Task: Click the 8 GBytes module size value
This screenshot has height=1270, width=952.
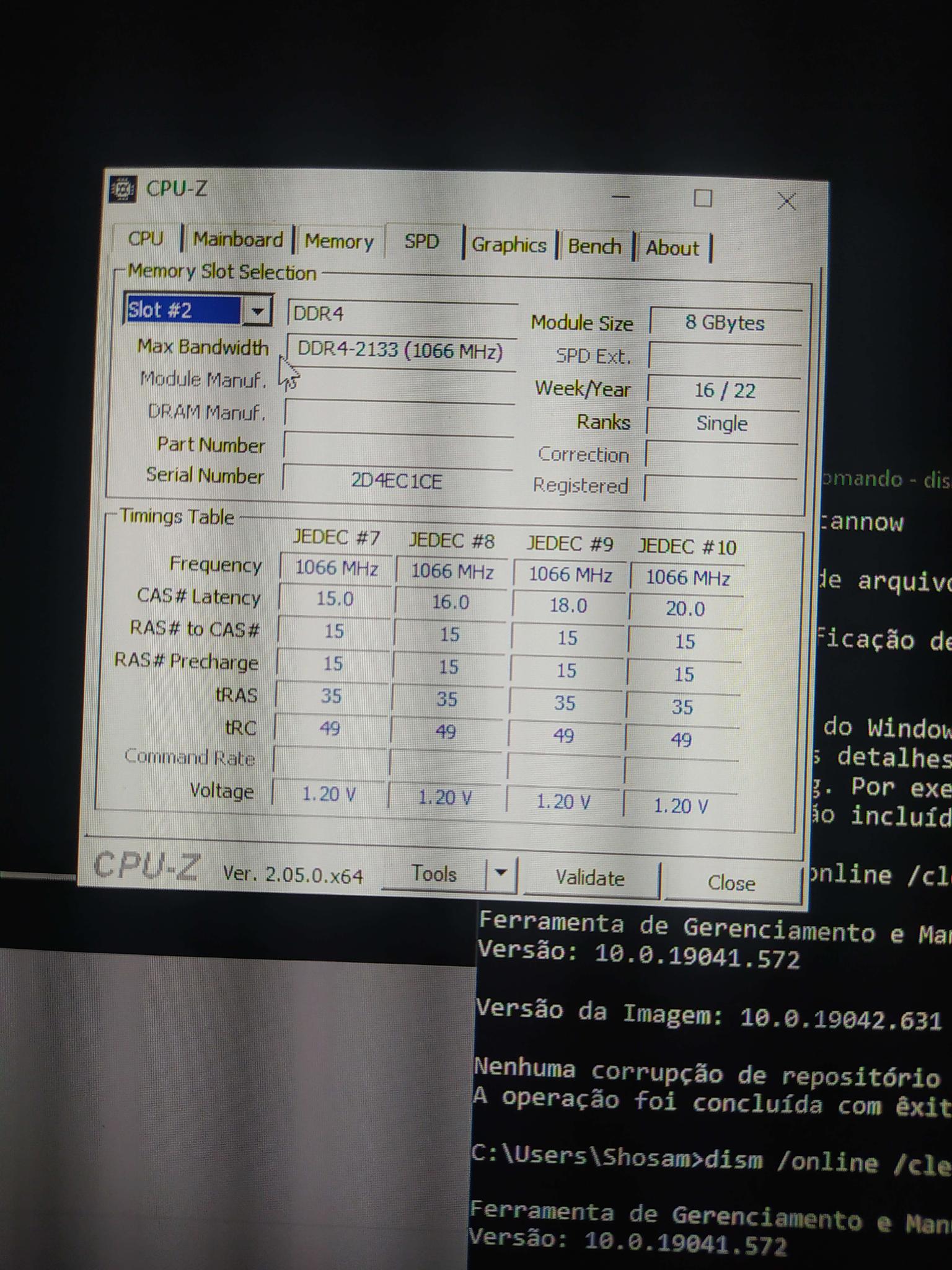Action: [725, 322]
